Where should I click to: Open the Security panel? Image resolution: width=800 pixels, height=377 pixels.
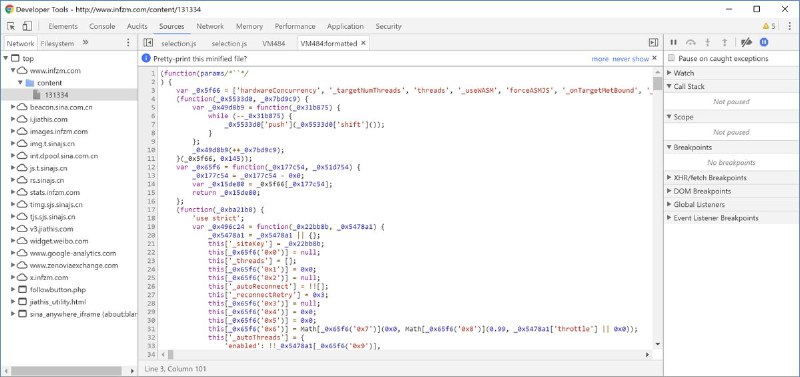click(x=388, y=26)
